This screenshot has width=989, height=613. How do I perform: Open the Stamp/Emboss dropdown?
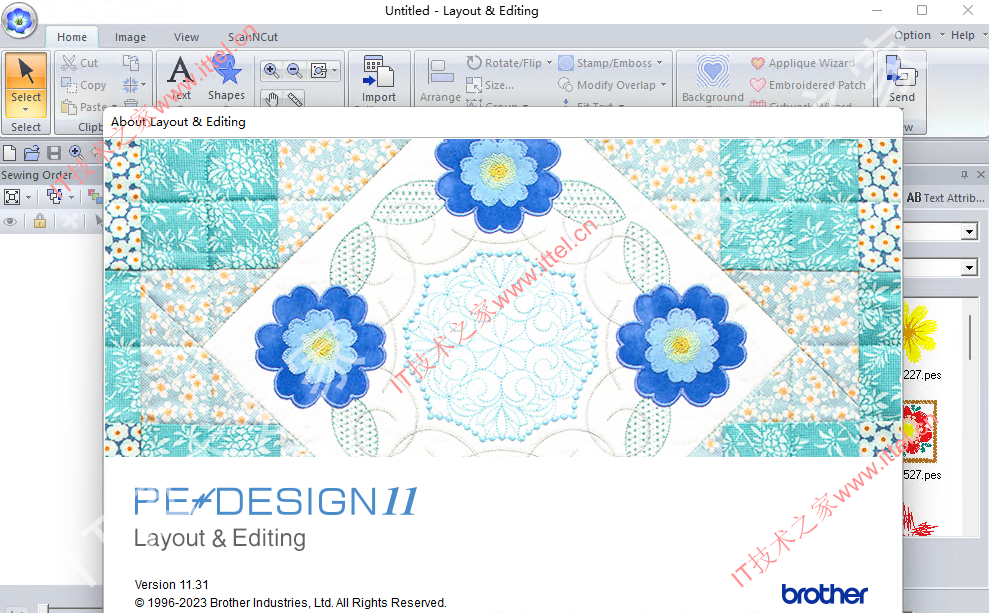pos(660,62)
